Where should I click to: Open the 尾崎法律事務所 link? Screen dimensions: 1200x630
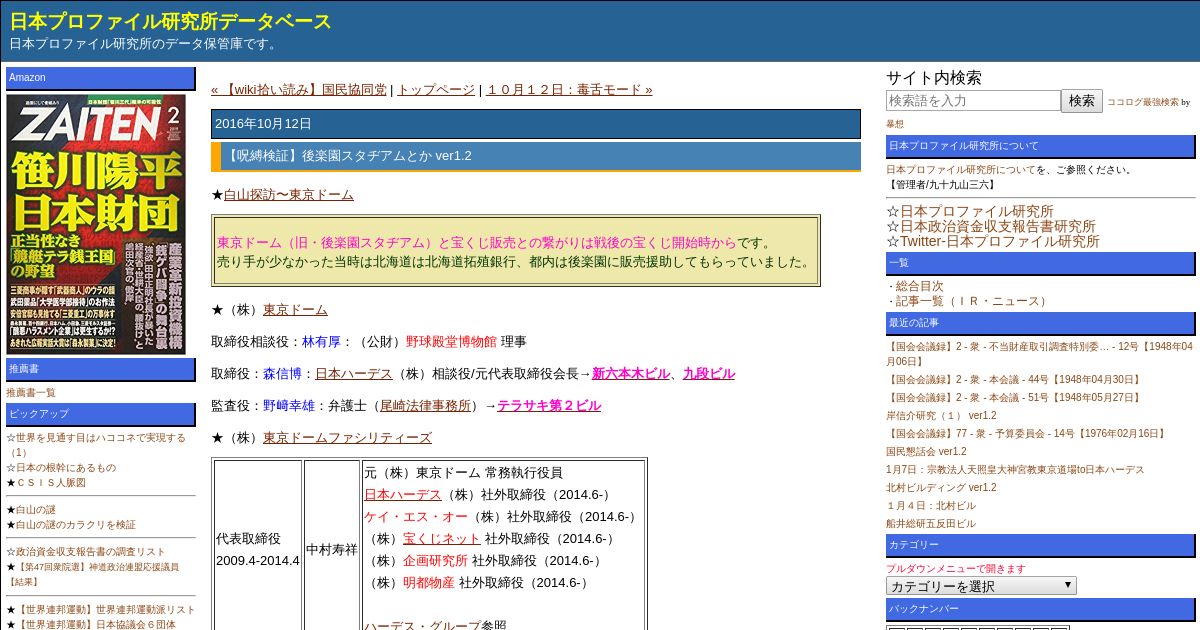[x=425, y=405]
